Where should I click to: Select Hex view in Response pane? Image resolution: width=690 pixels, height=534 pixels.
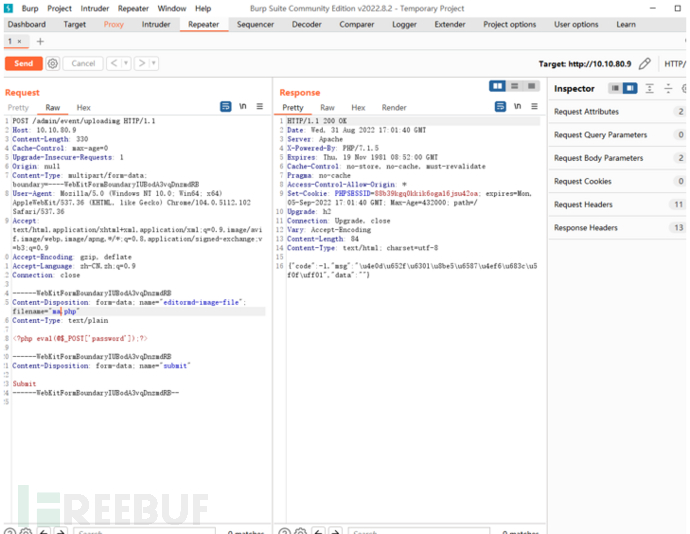pos(358,107)
